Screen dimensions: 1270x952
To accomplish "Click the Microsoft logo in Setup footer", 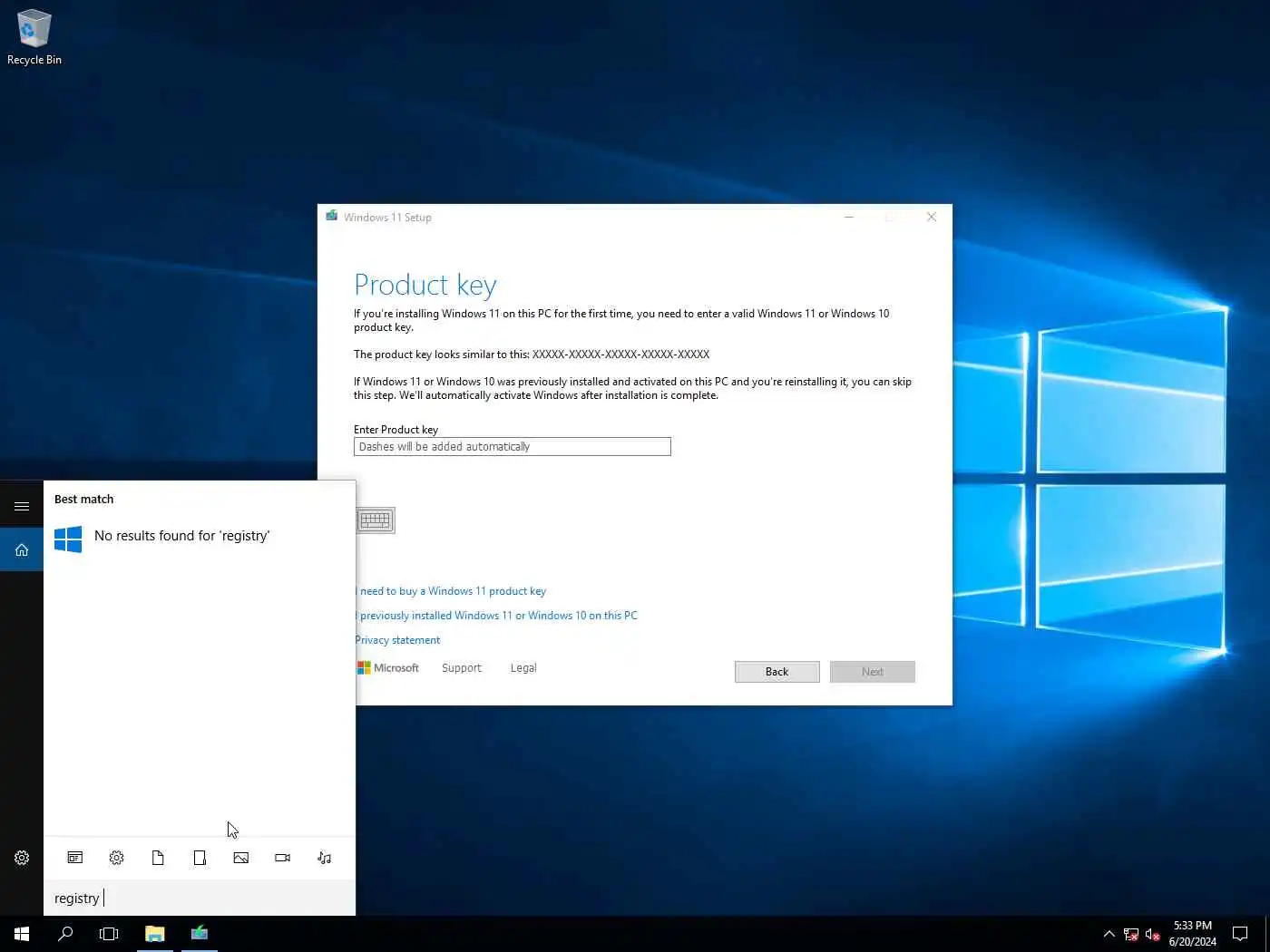I will pos(388,668).
